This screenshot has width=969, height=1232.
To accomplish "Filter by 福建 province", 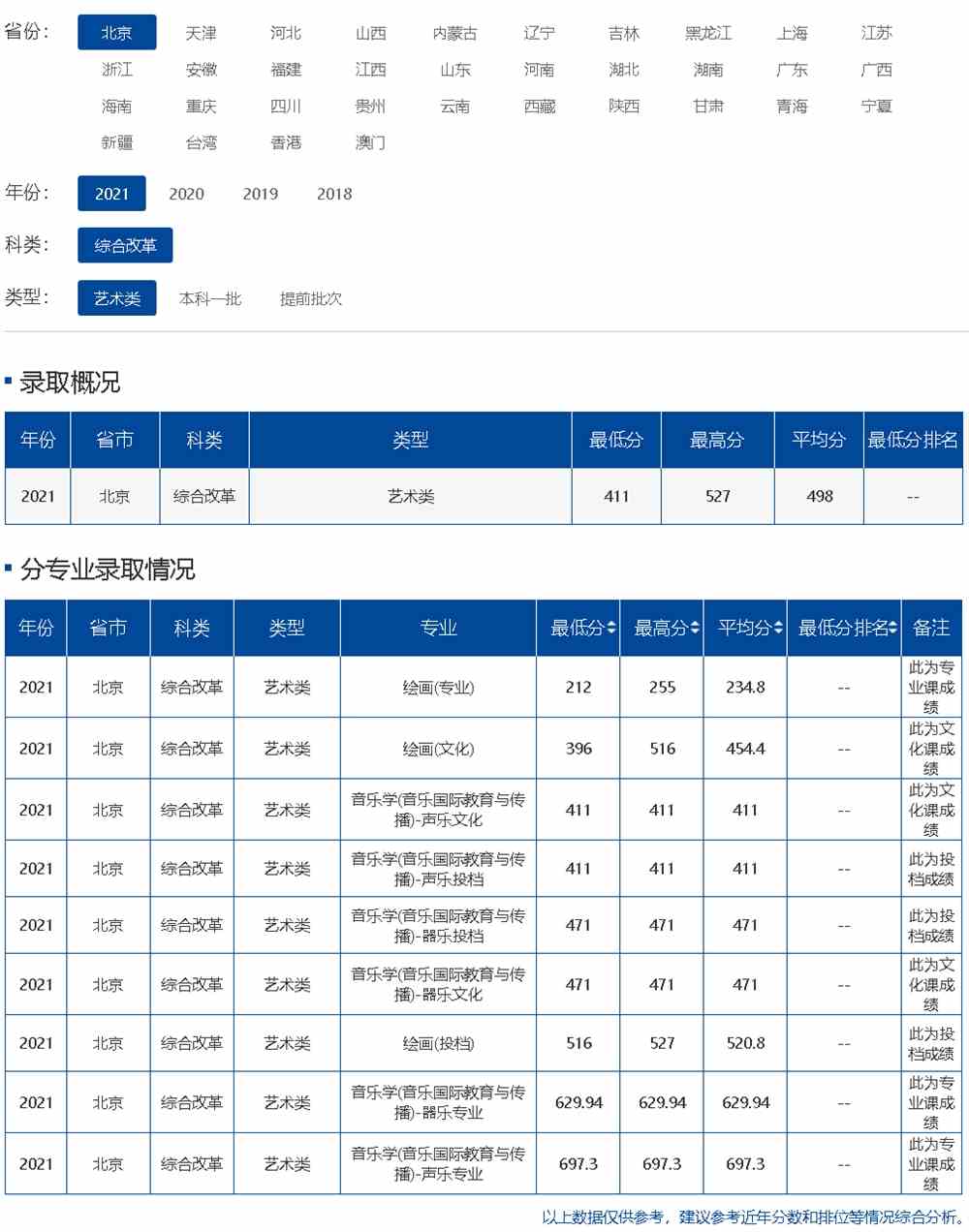I will pos(286,70).
